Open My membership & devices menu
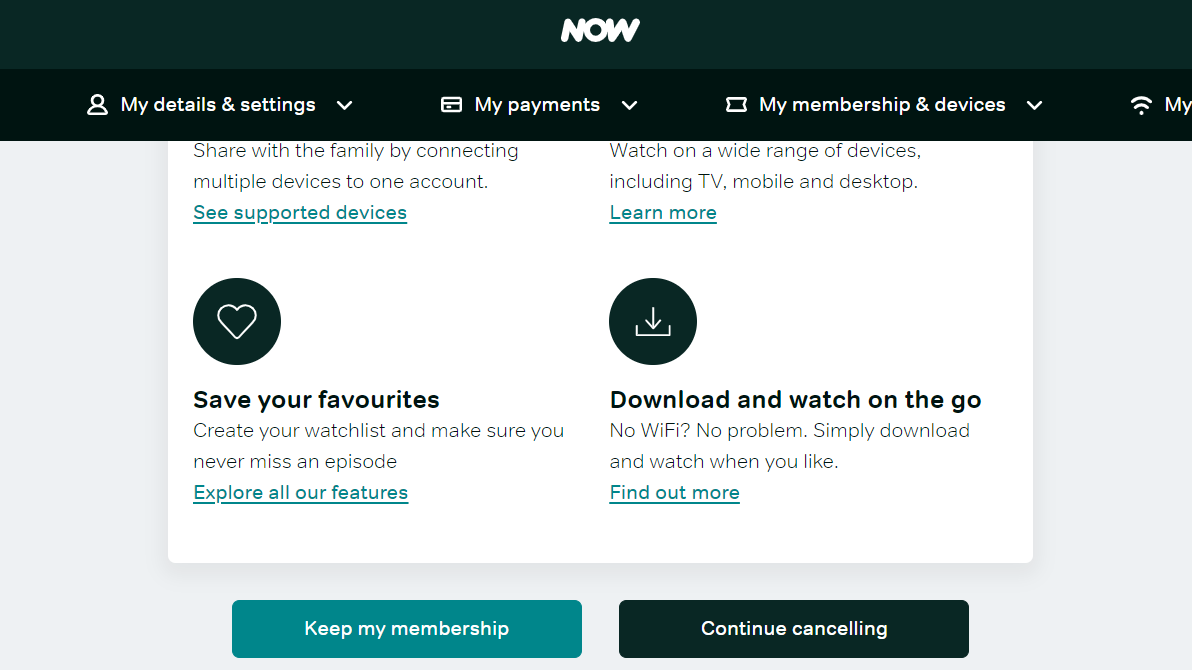The width and height of the screenshot is (1192, 670). click(882, 105)
